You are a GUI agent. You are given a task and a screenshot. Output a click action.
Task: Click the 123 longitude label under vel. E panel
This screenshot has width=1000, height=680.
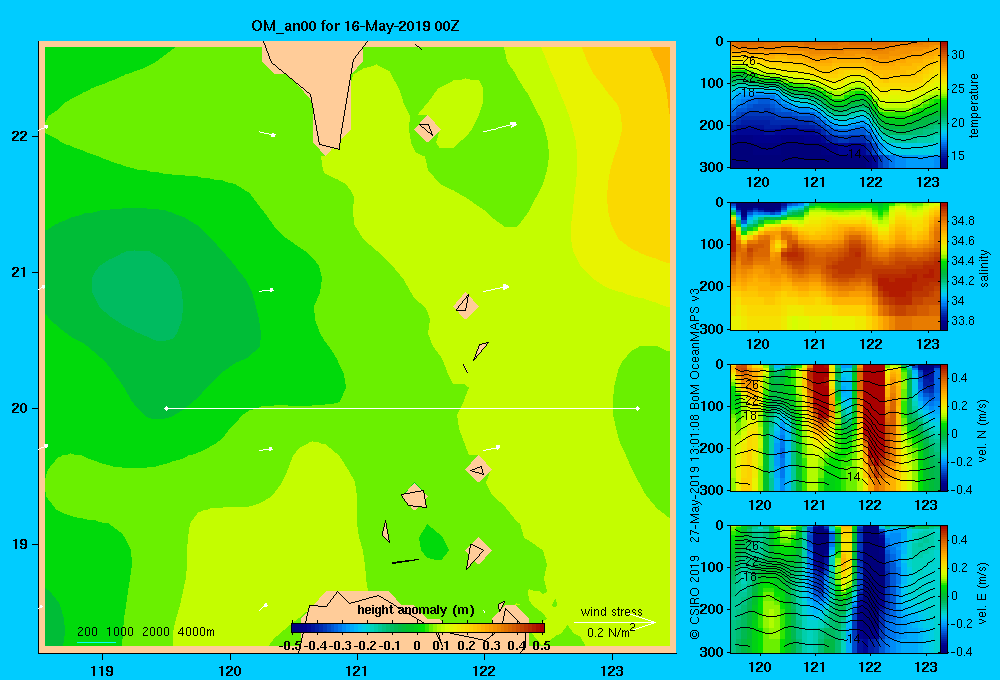coord(926,667)
